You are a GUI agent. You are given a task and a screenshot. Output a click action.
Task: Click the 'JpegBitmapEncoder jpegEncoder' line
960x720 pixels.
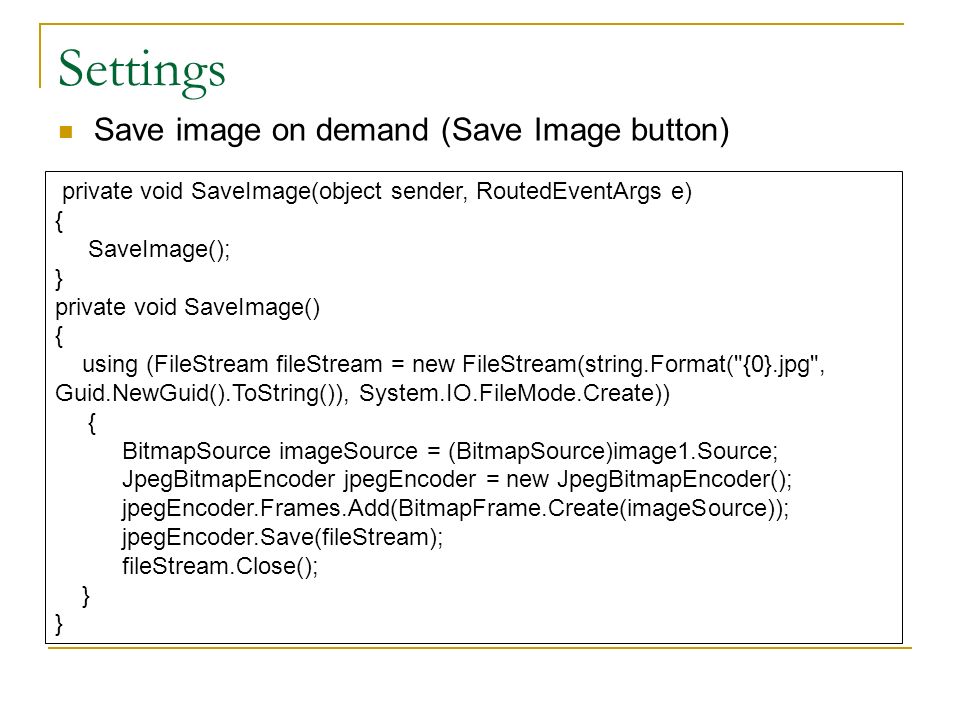pyautogui.click(x=457, y=480)
